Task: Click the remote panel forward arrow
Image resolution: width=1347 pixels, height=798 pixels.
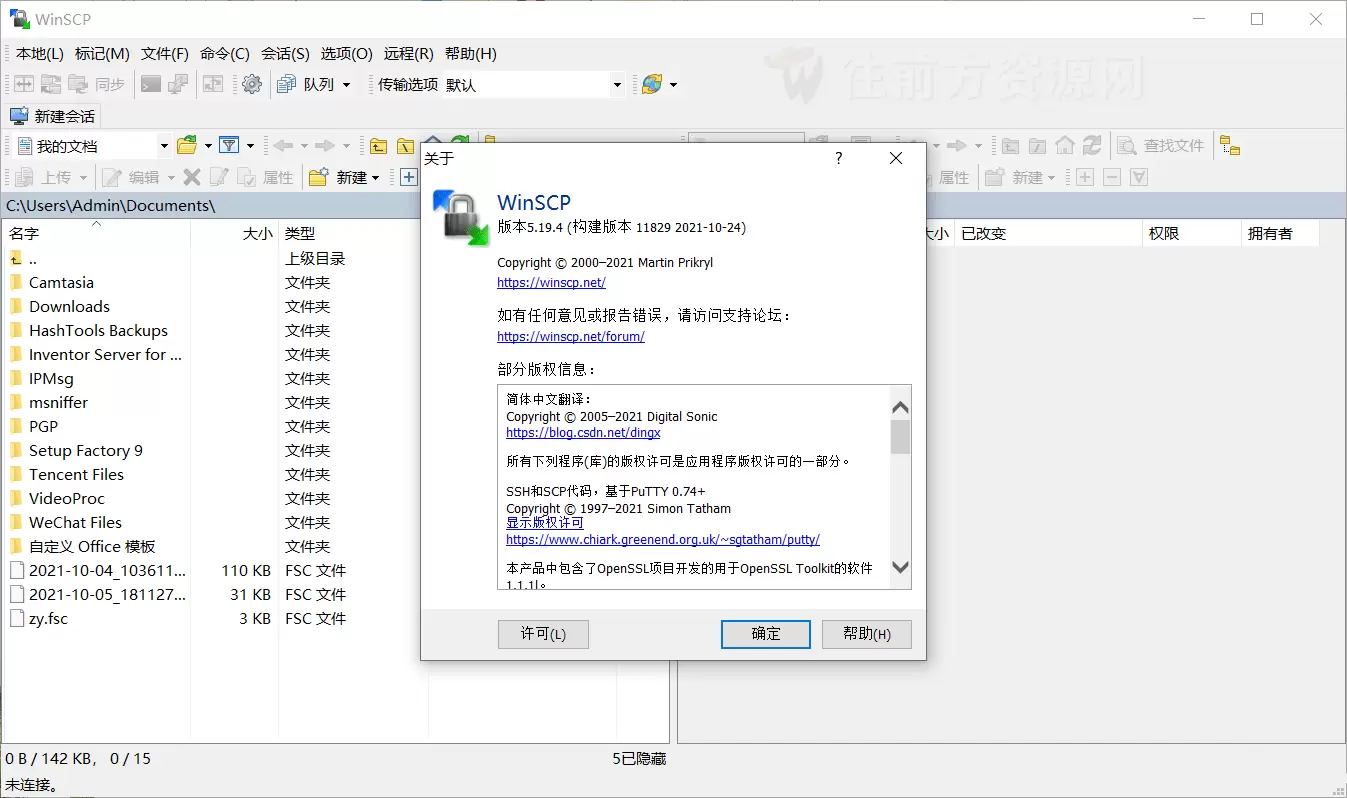Action: pyautogui.click(x=956, y=146)
